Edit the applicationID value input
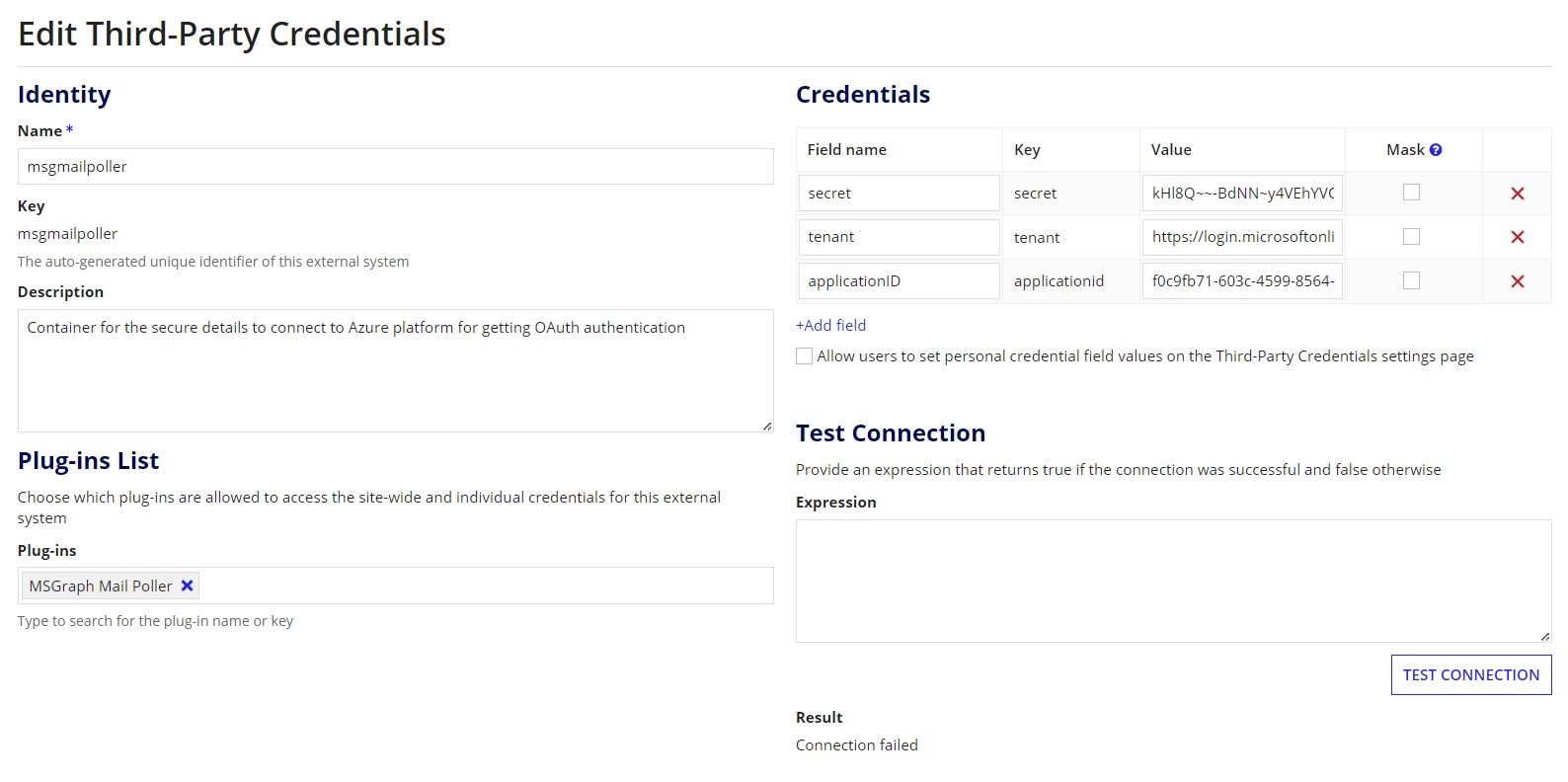1568x782 pixels. [1242, 281]
